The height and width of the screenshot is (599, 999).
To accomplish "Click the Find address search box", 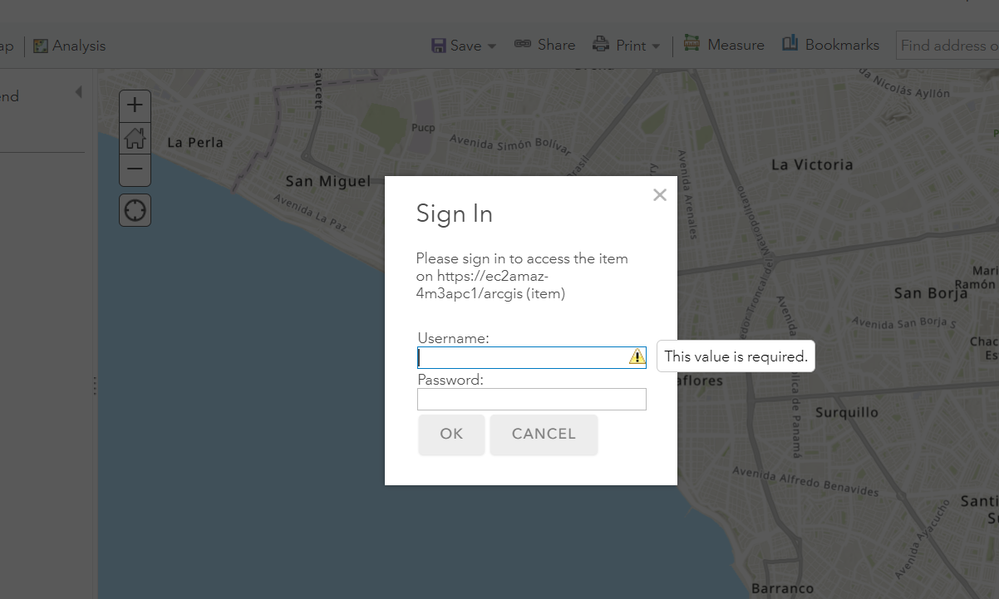I will [x=948, y=46].
